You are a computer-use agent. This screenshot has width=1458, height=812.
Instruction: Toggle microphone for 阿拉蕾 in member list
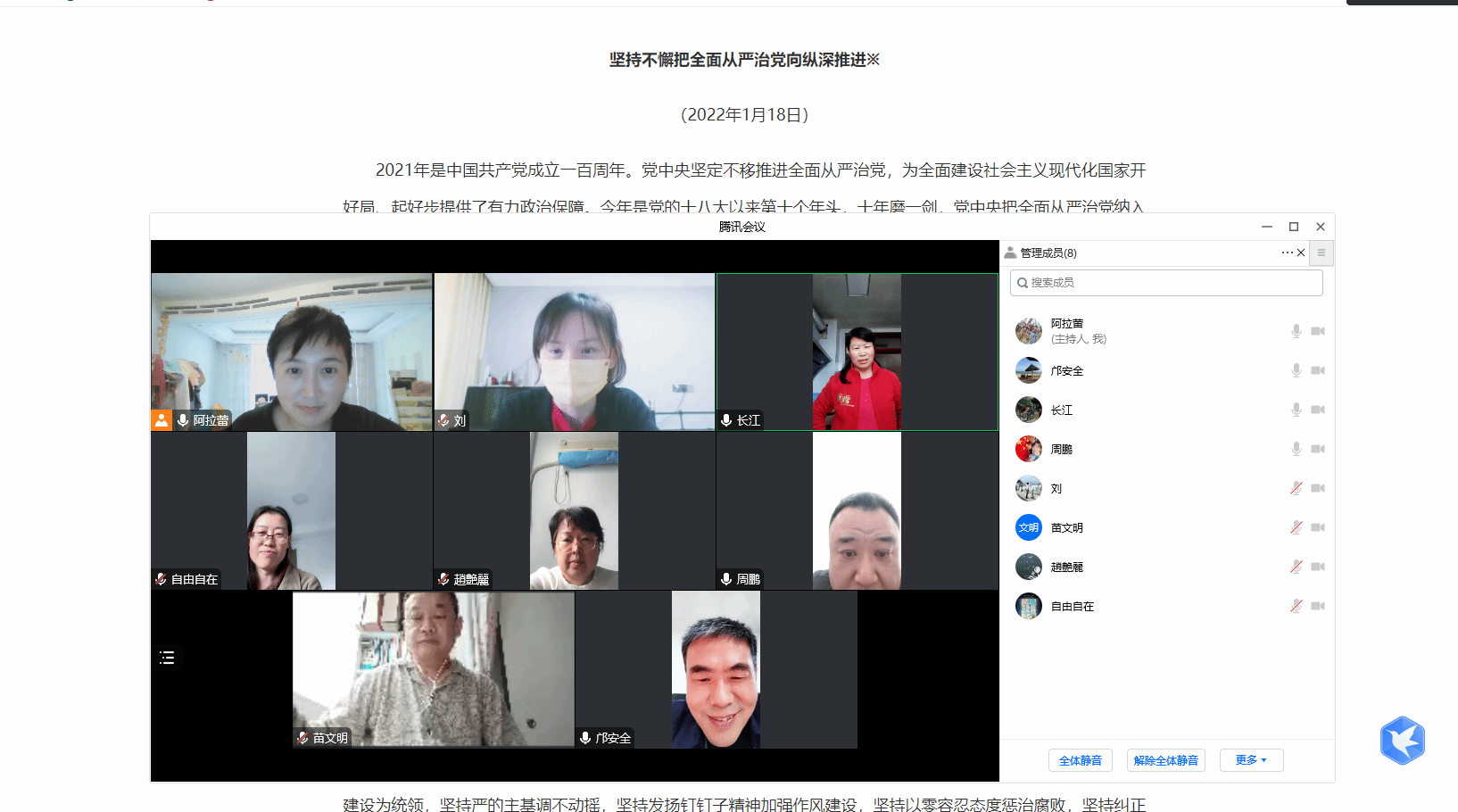pyautogui.click(x=1296, y=331)
